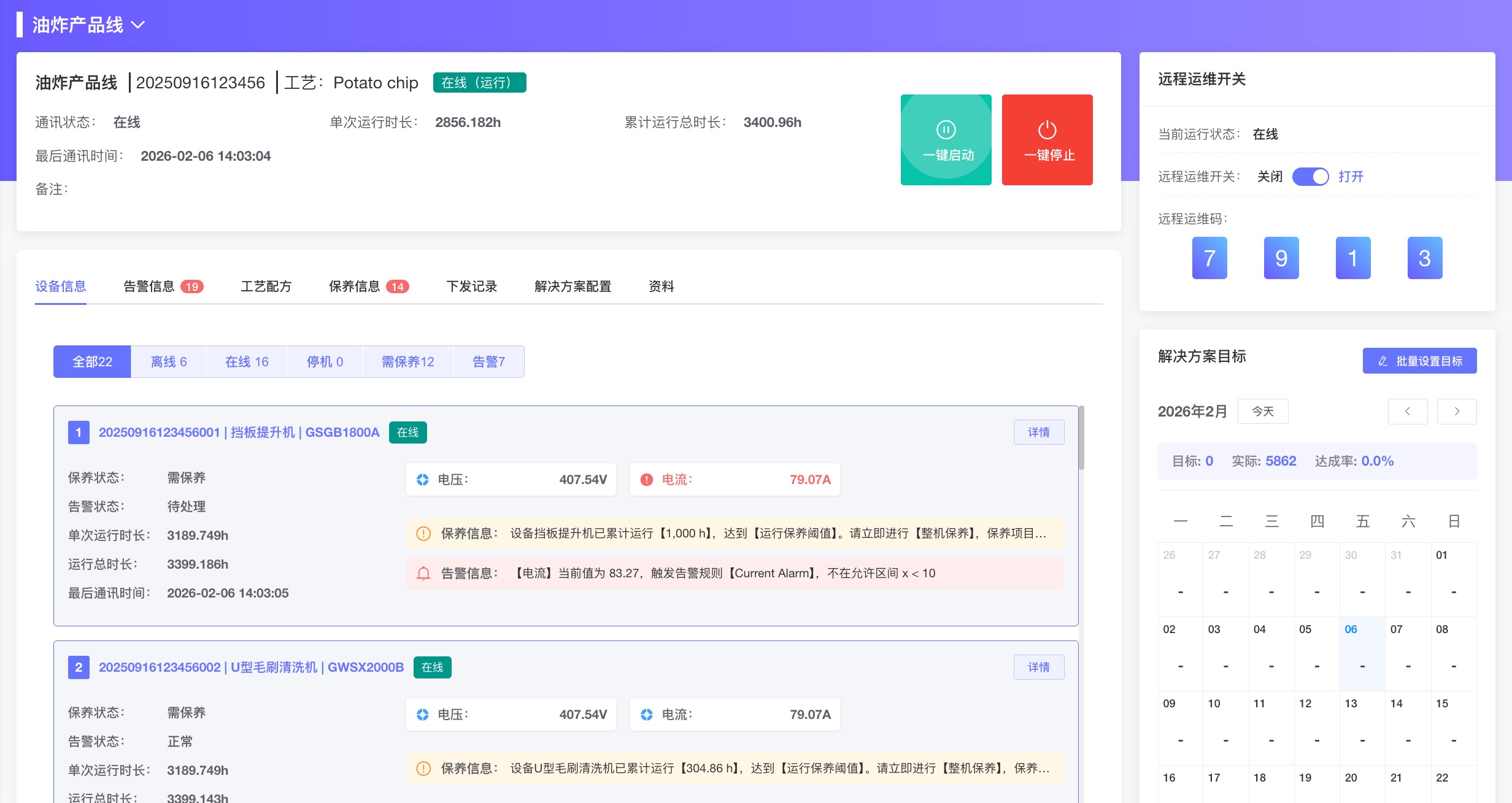1512x803 pixels.
Task: Open 详情 for 挡板提升机
Action: [x=1038, y=432]
